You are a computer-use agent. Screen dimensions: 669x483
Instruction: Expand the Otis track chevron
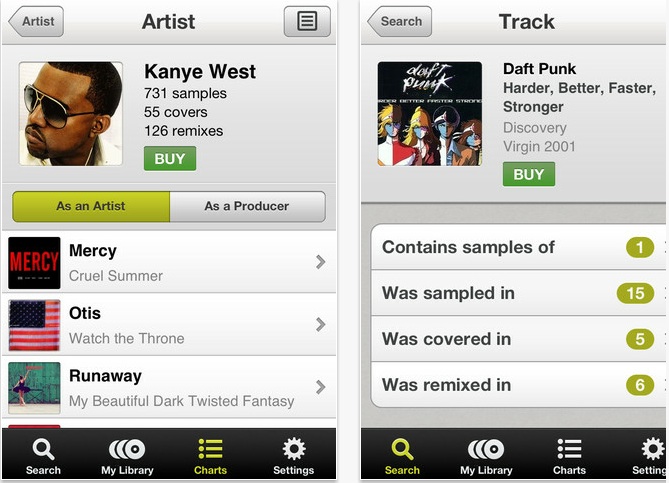320,325
